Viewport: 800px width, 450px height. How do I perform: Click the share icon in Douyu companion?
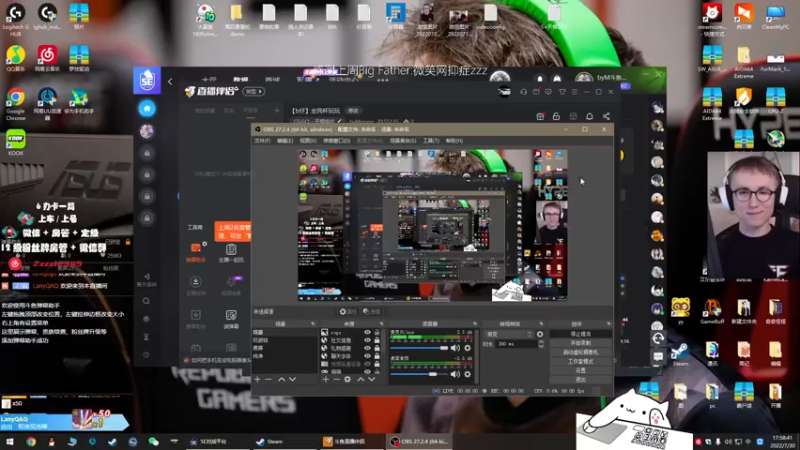coord(606,116)
